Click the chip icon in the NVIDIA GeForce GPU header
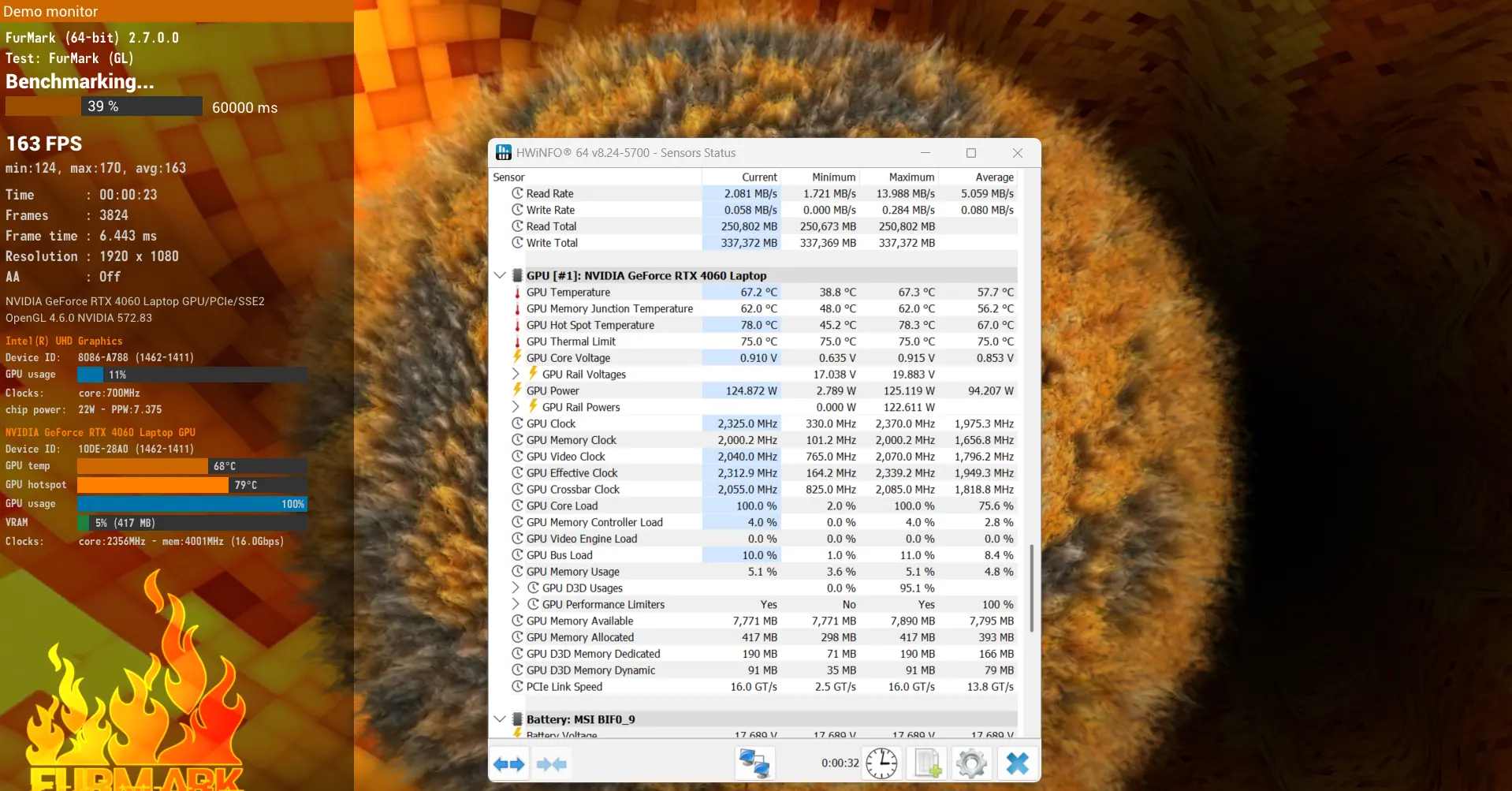The height and width of the screenshot is (791, 1512). pyautogui.click(x=517, y=275)
